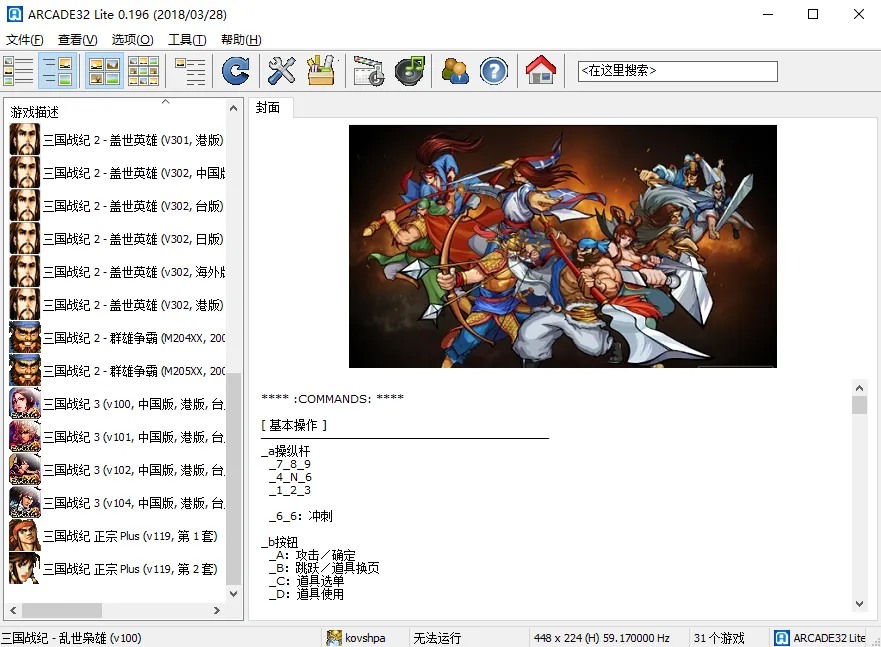Screen dimensions: 881x647
Task: Open the 工具(T) menu
Action: click(x=187, y=40)
